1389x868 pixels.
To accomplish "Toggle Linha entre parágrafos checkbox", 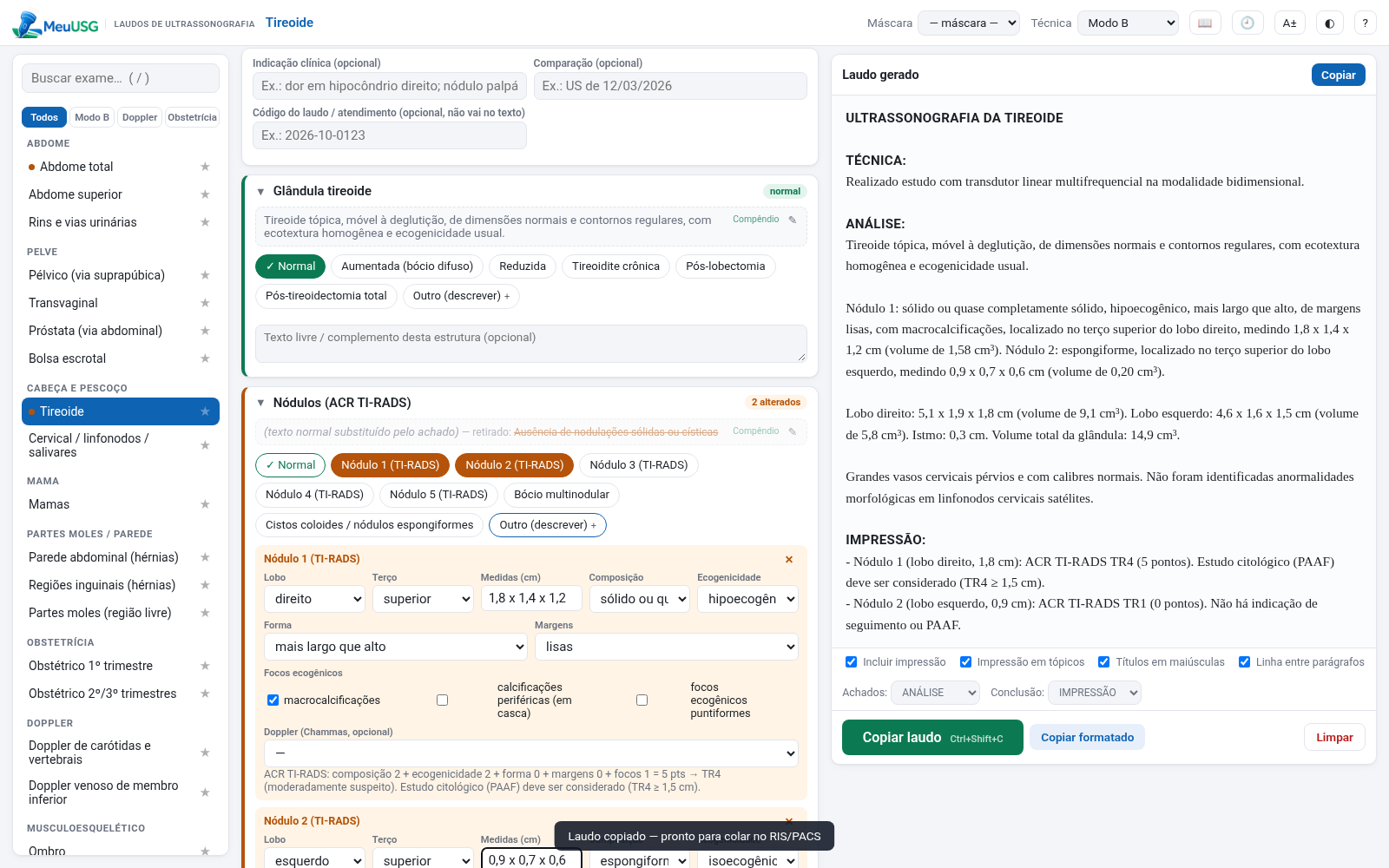I will click(x=1244, y=661).
